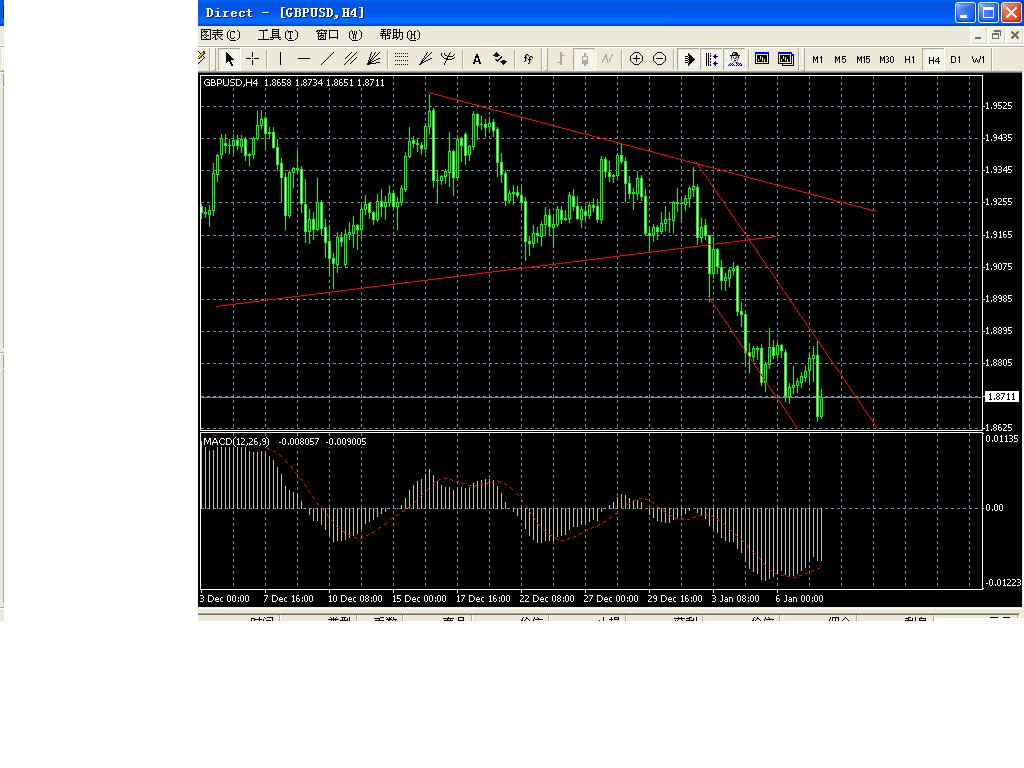1024x768 pixels.
Task: Insert text label with A tool
Action: pyautogui.click(x=477, y=59)
